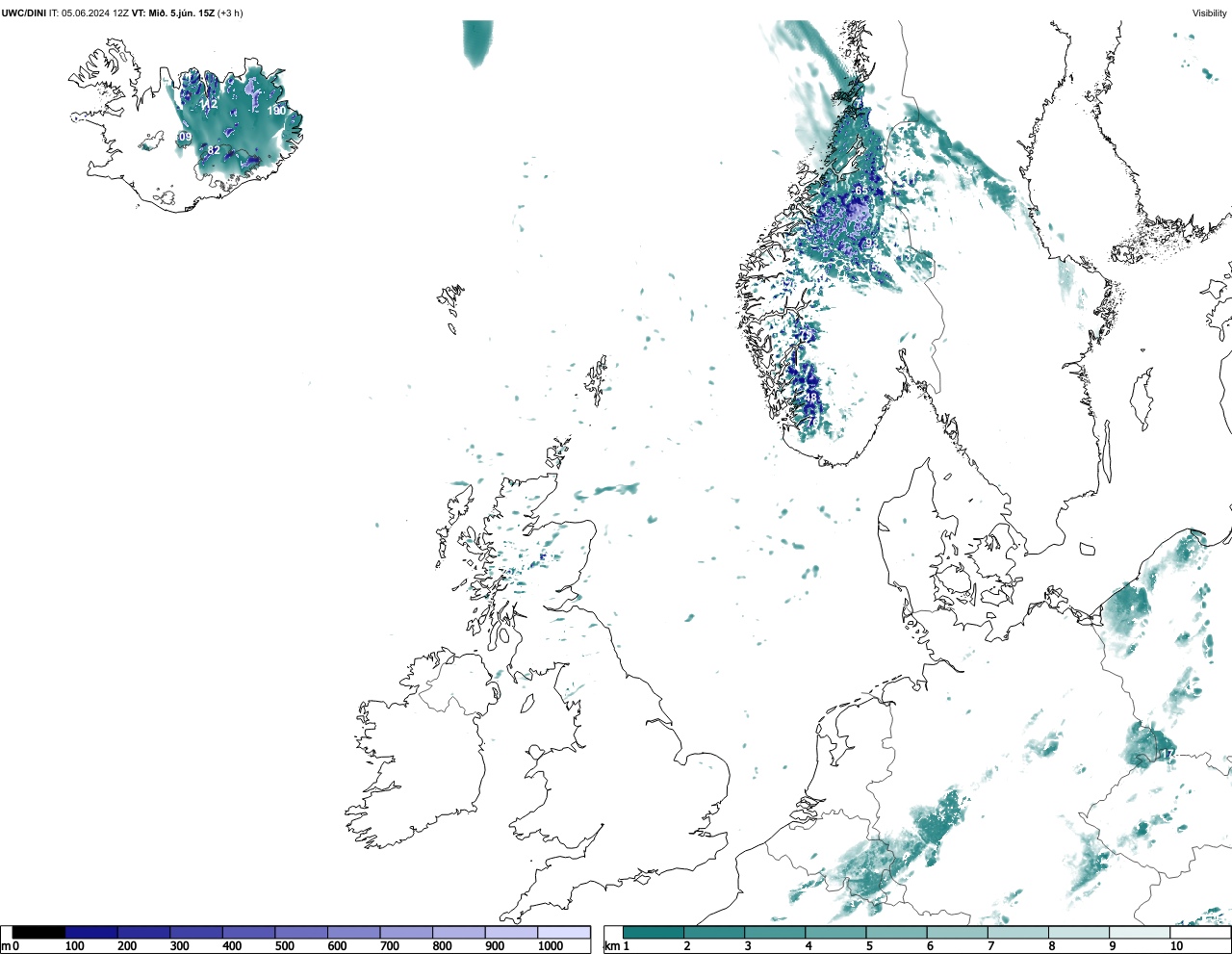Choose the 500–600 m purple swatch
Image resolution: width=1232 pixels, height=954 pixels.
coord(301,933)
